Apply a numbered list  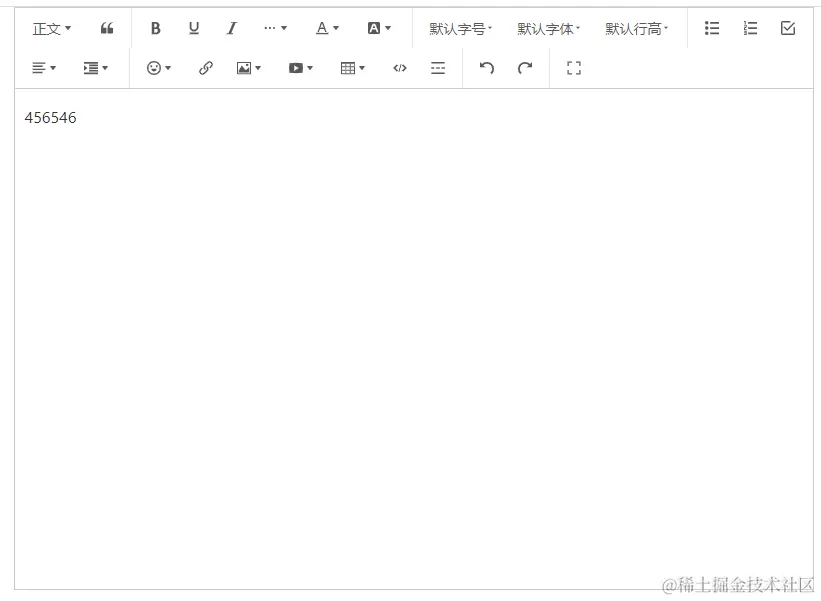point(750,28)
